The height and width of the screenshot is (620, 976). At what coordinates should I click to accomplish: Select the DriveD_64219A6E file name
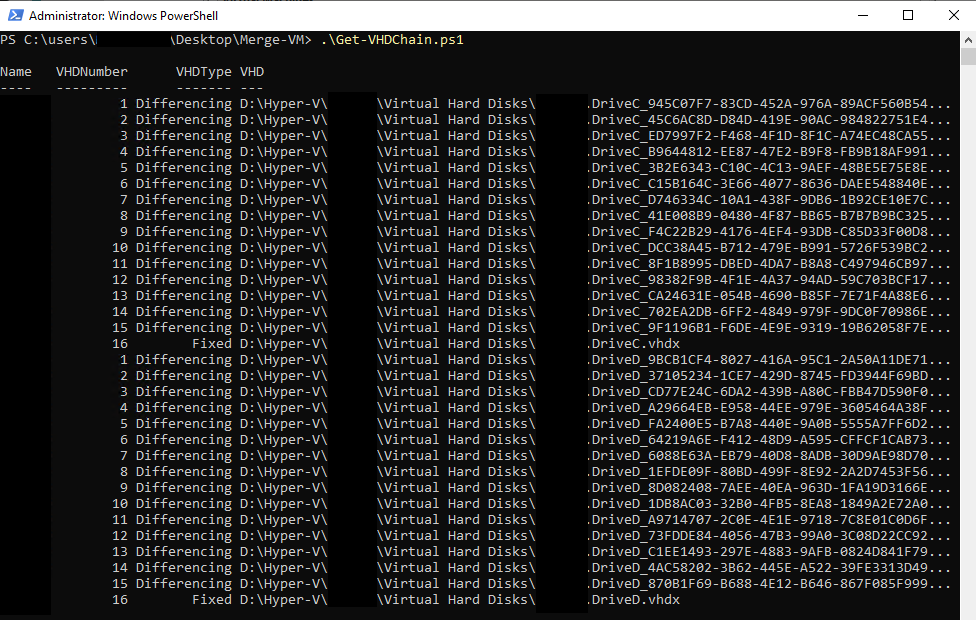[769, 439]
